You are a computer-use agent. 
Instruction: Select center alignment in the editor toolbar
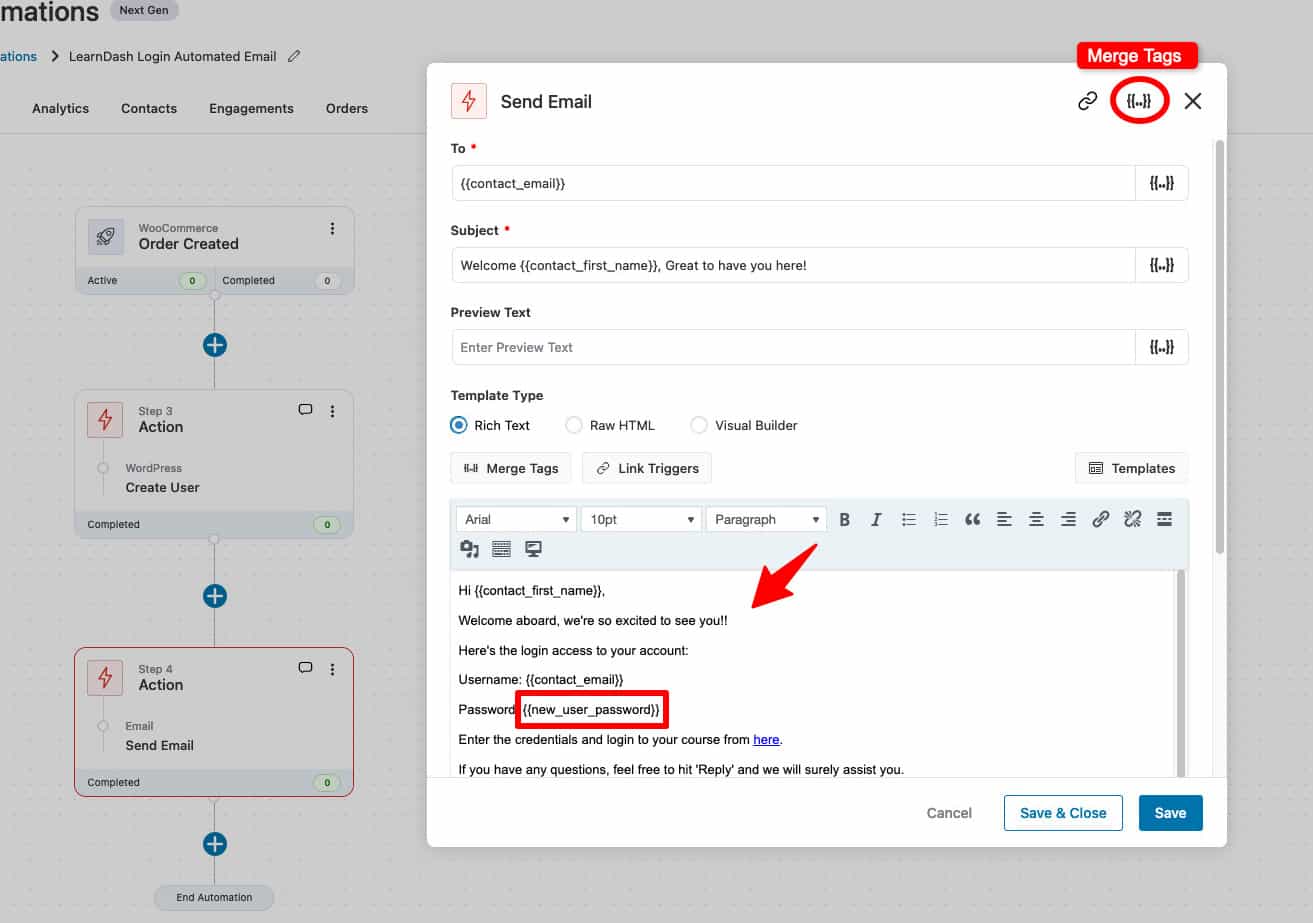pyautogui.click(x=1036, y=519)
